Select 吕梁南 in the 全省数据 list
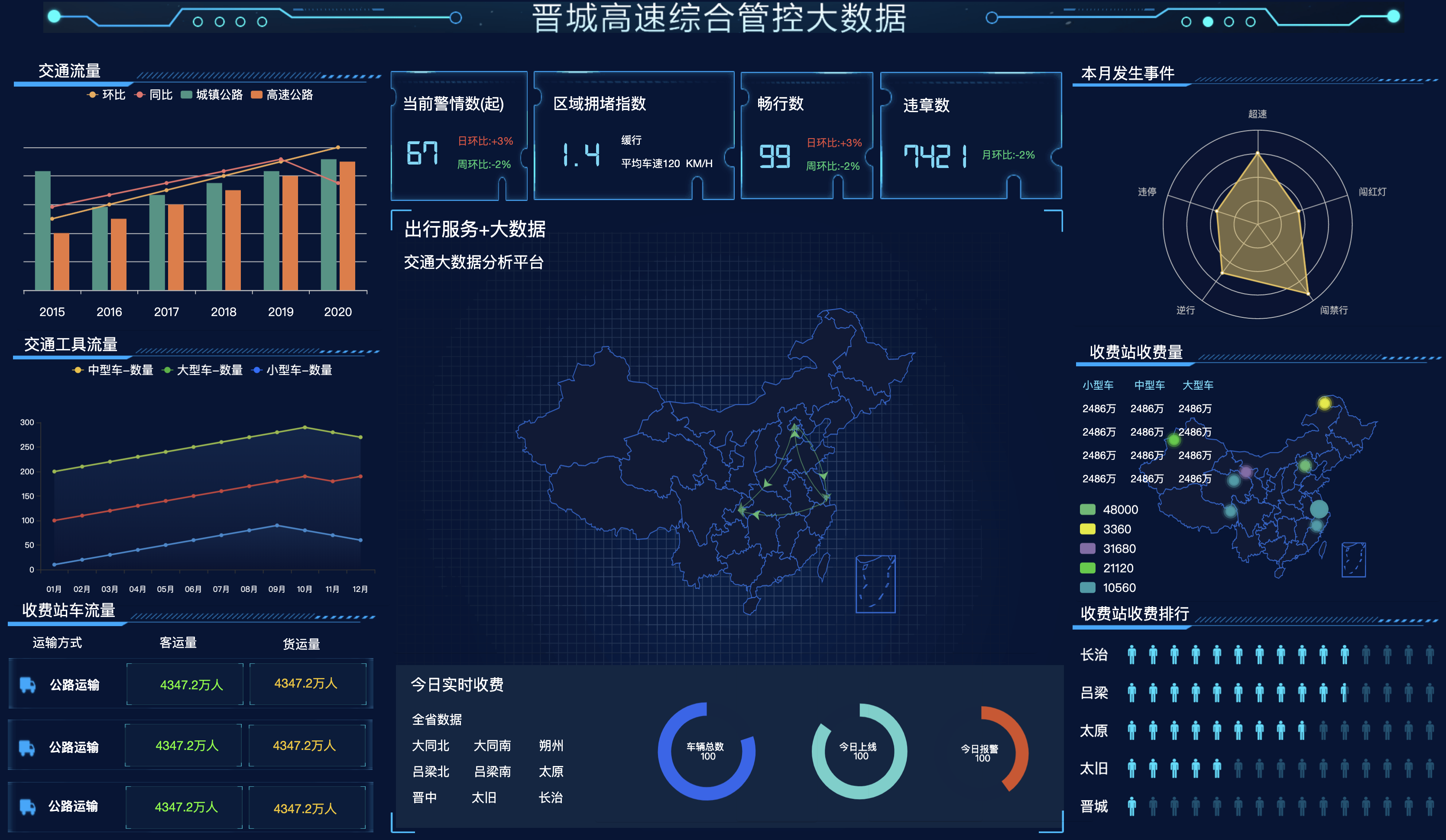The height and width of the screenshot is (840, 1446). click(x=493, y=772)
